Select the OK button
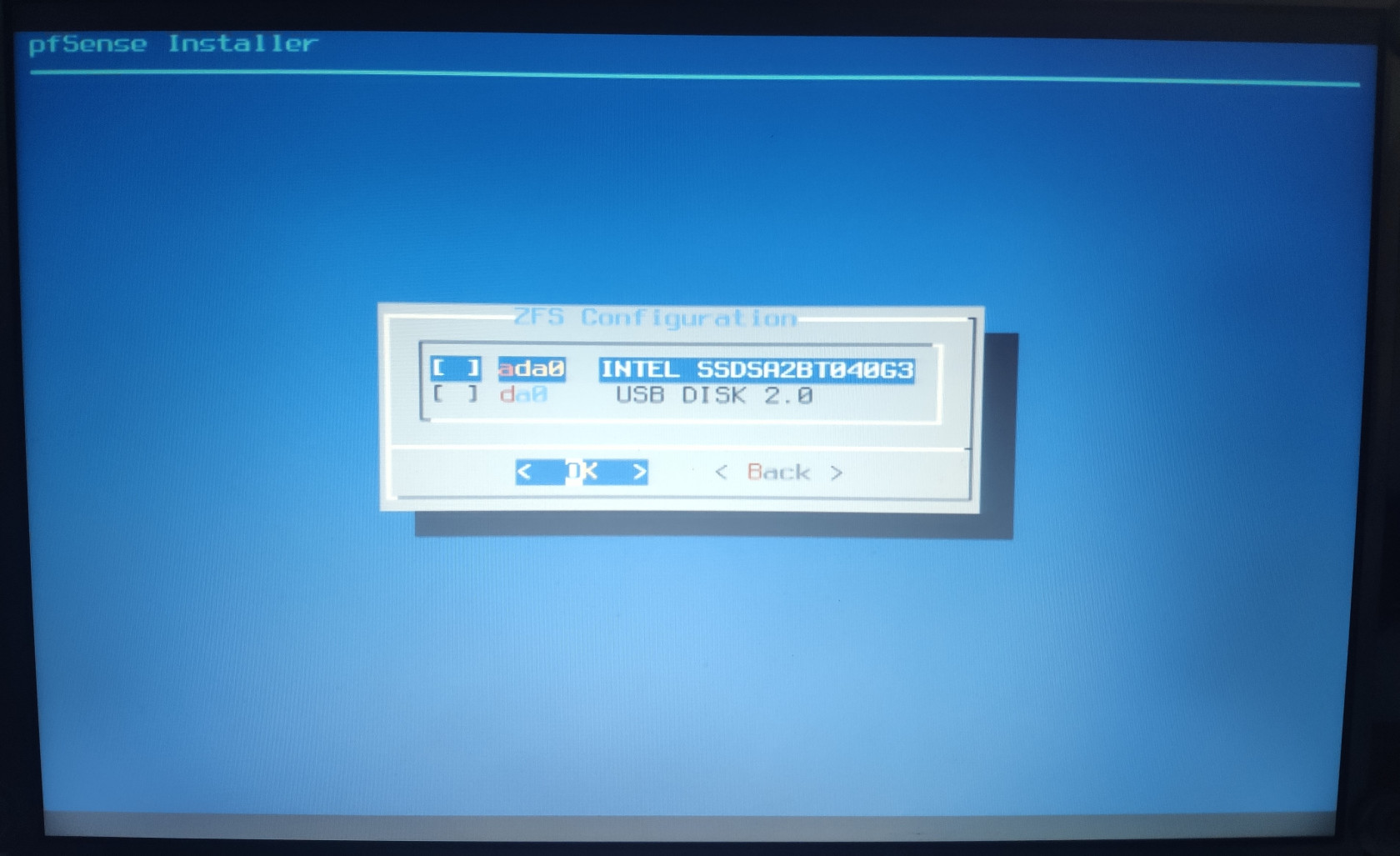 pyautogui.click(x=582, y=472)
